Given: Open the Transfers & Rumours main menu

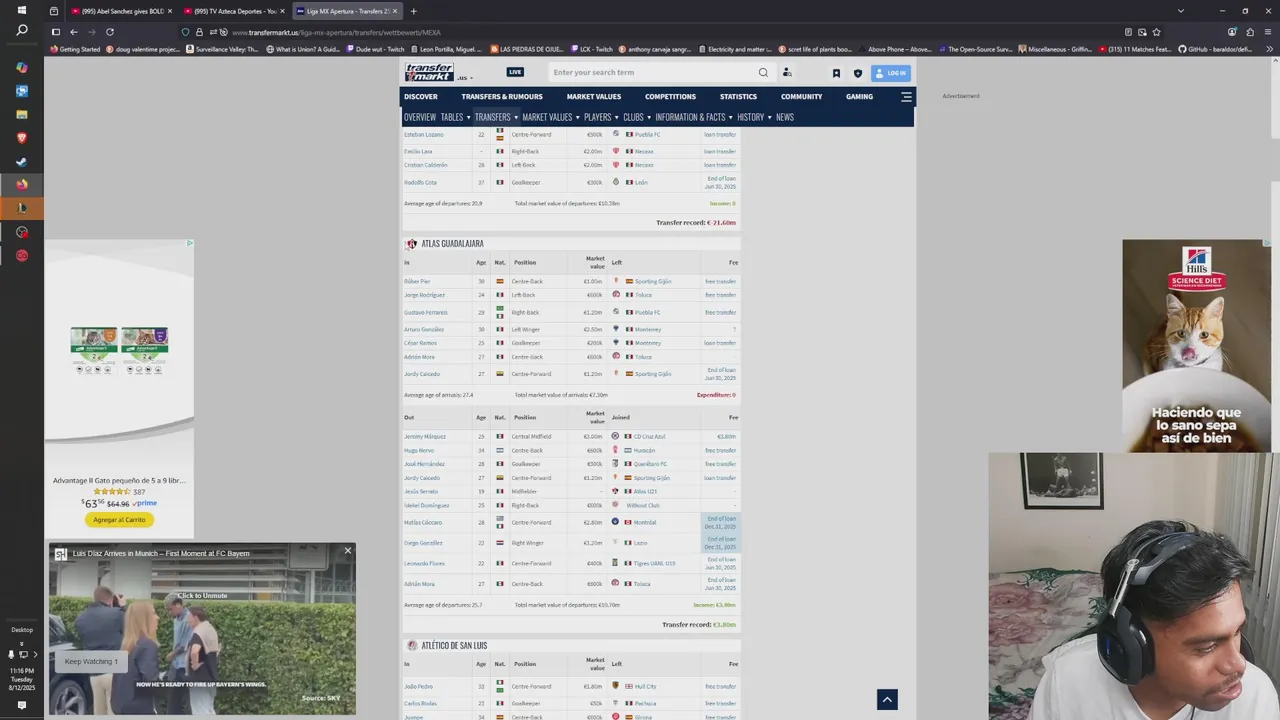Looking at the screenshot, I should coord(502,97).
